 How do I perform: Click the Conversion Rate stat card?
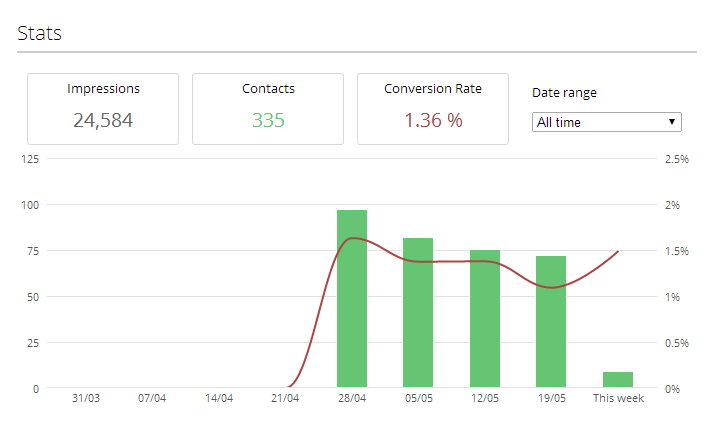pos(433,109)
